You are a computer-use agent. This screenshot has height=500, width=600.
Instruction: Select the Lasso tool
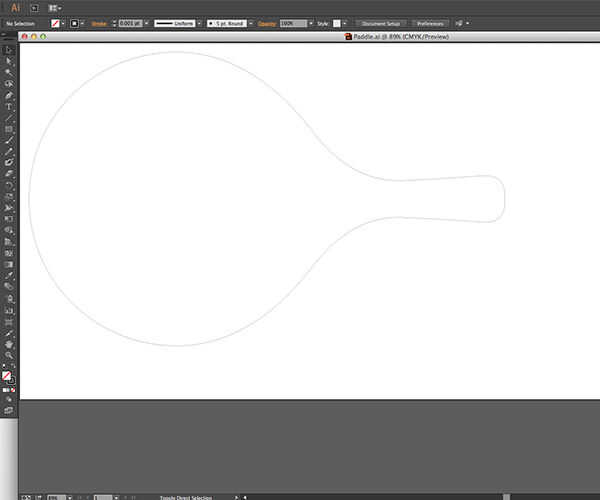(x=8, y=84)
